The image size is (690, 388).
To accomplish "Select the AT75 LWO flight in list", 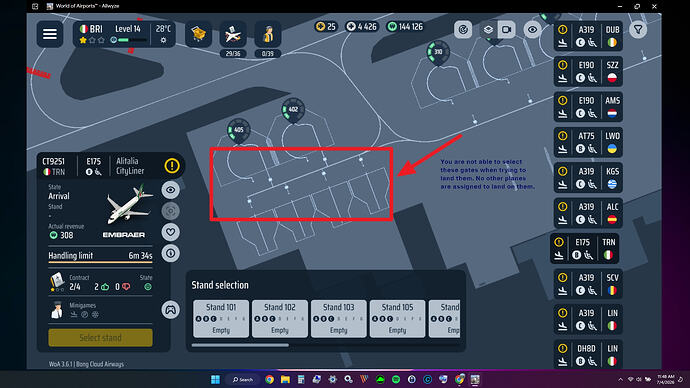I will click(588, 143).
